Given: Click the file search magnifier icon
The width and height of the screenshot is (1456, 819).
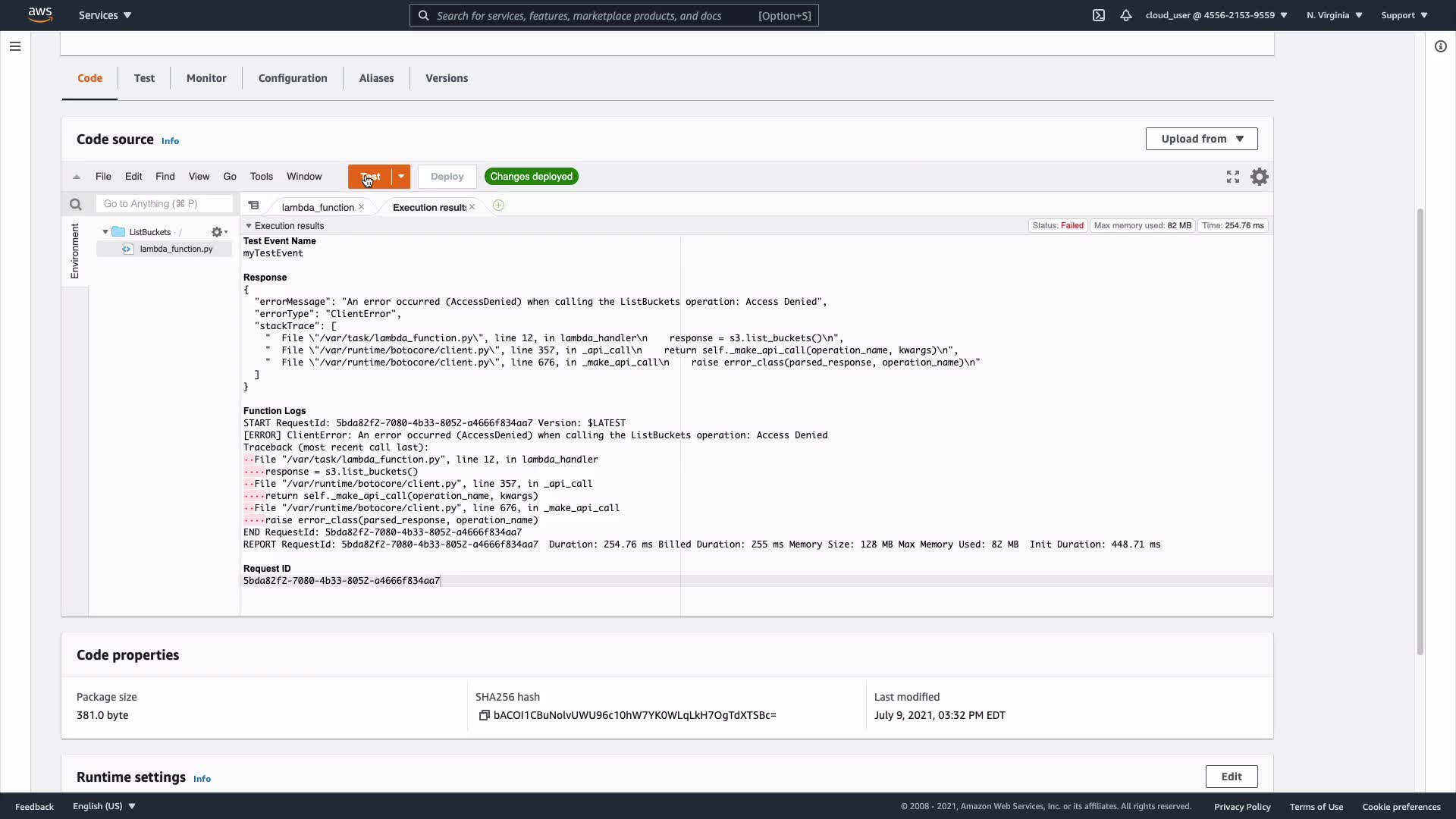Looking at the screenshot, I should 75,204.
